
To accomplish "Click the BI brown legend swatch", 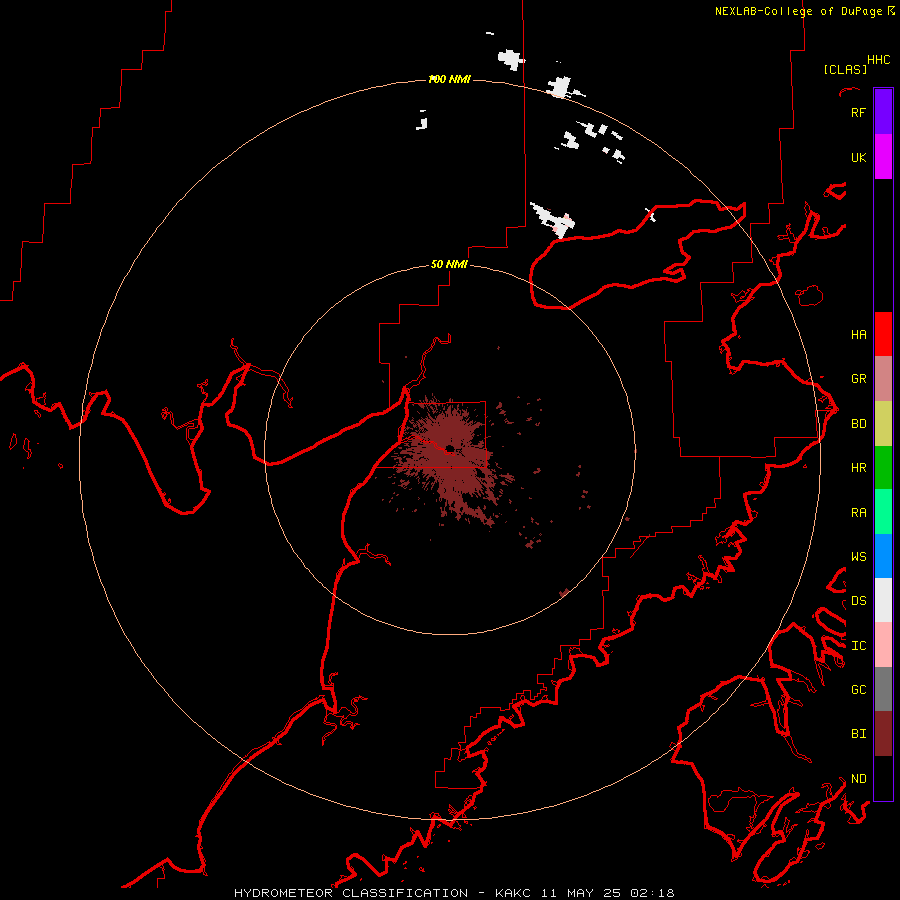I will [x=883, y=734].
